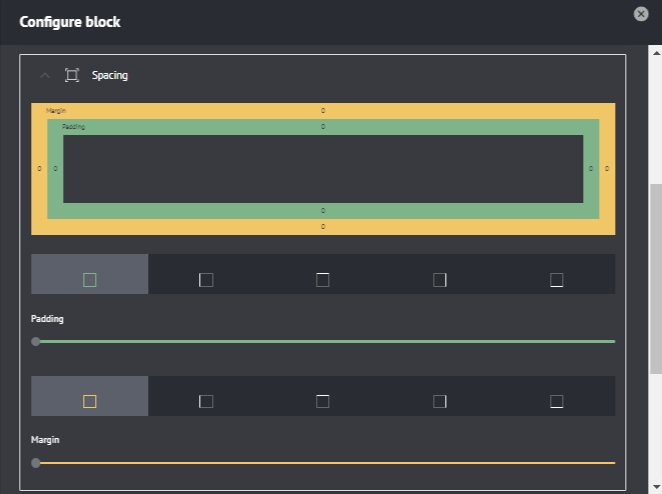662x494 pixels.
Task: Close the Configure block dialog
Action: [641, 14]
